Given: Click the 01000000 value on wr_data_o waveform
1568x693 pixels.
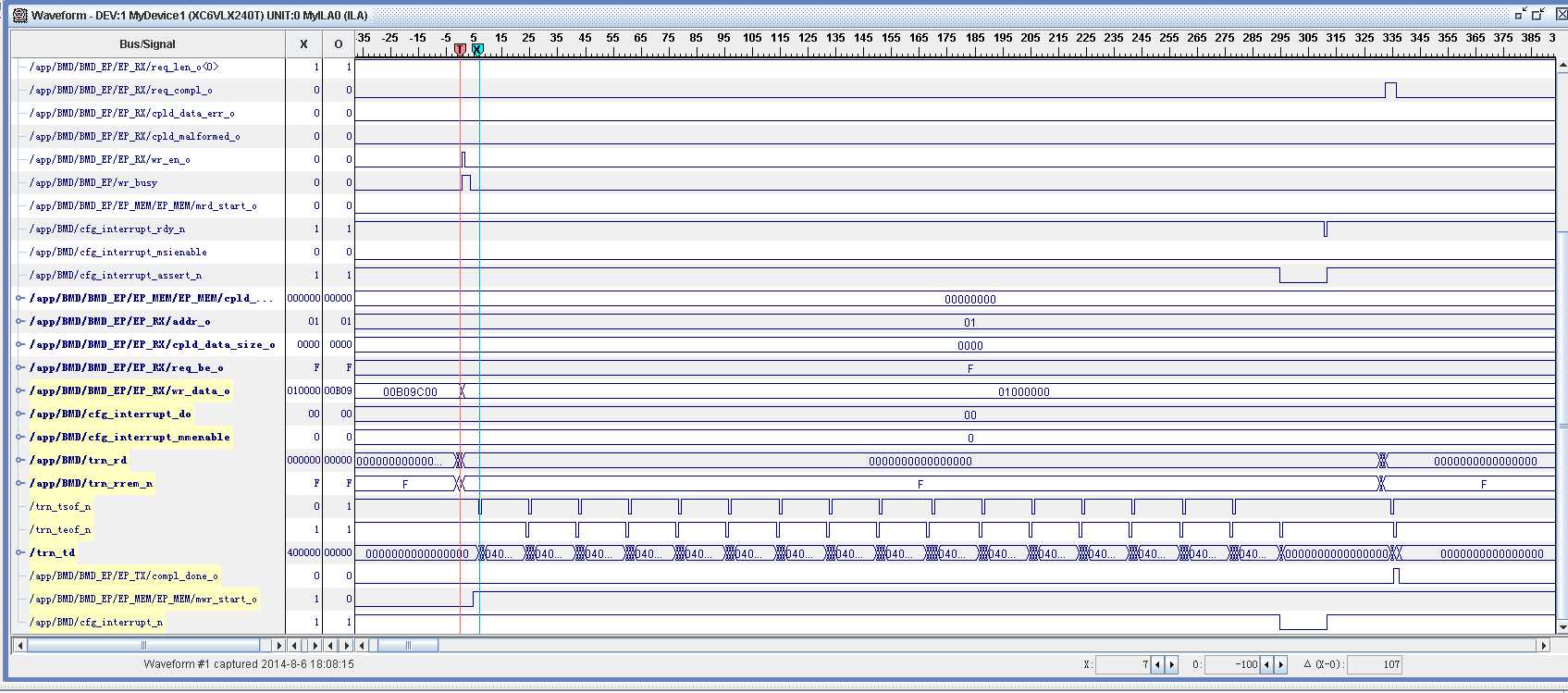Looking at the screenshot, I should tap(1023, 392).
